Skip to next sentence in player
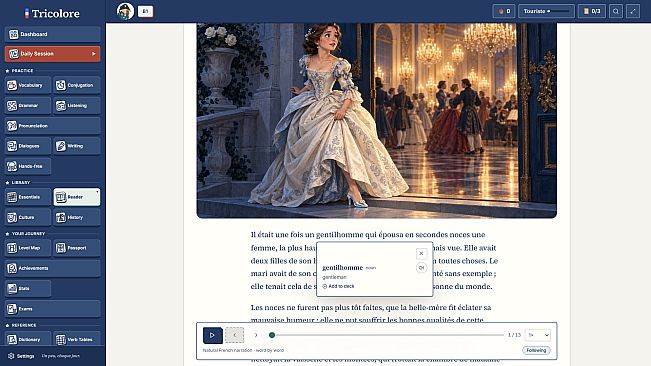Viewport: 651px width, 366px height. click(256, 335)
